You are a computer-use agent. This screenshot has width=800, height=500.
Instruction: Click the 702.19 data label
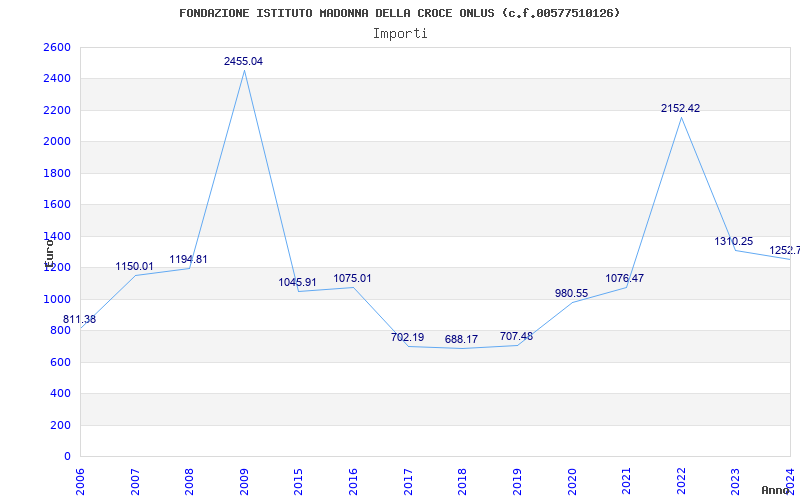coord(407,337)
